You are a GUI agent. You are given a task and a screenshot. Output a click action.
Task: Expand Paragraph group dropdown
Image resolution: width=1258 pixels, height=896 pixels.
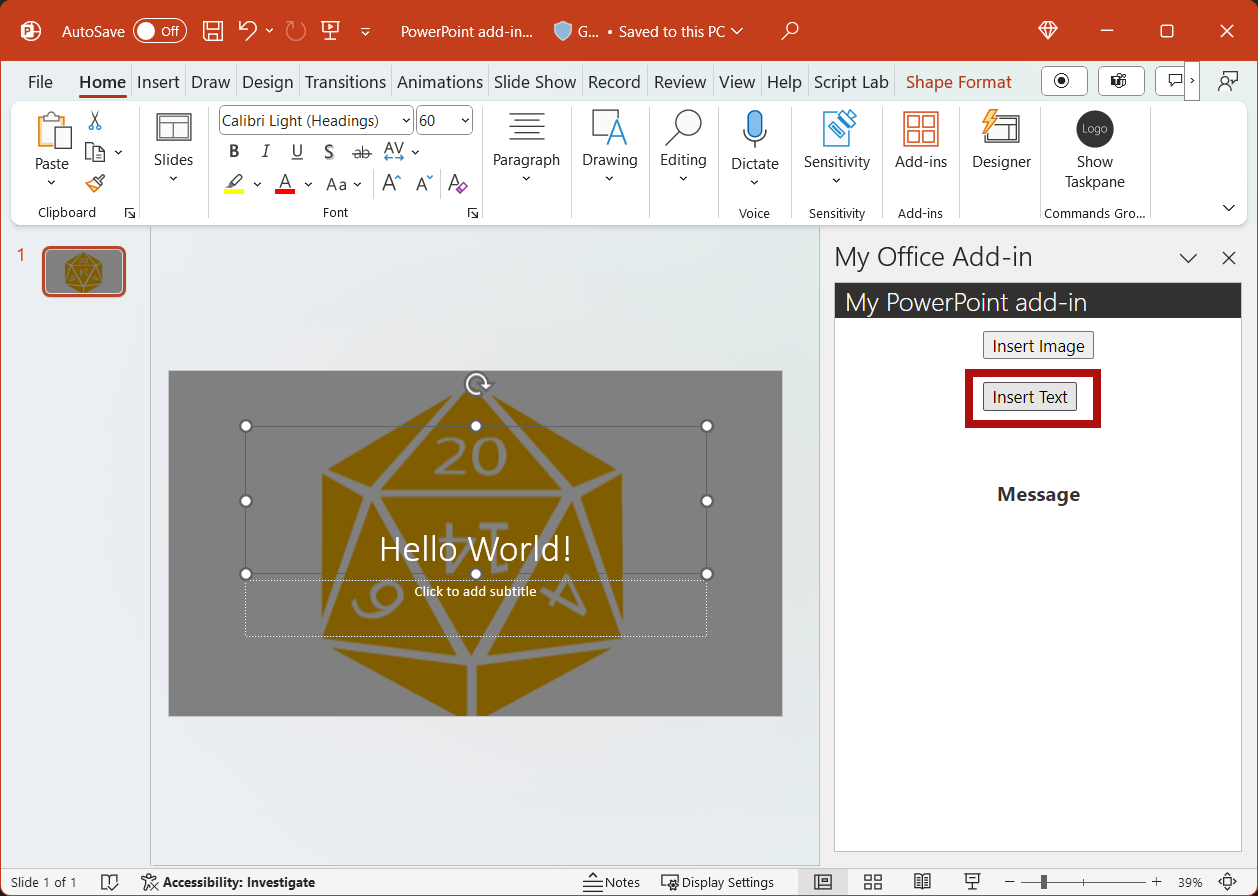point(526,179)
